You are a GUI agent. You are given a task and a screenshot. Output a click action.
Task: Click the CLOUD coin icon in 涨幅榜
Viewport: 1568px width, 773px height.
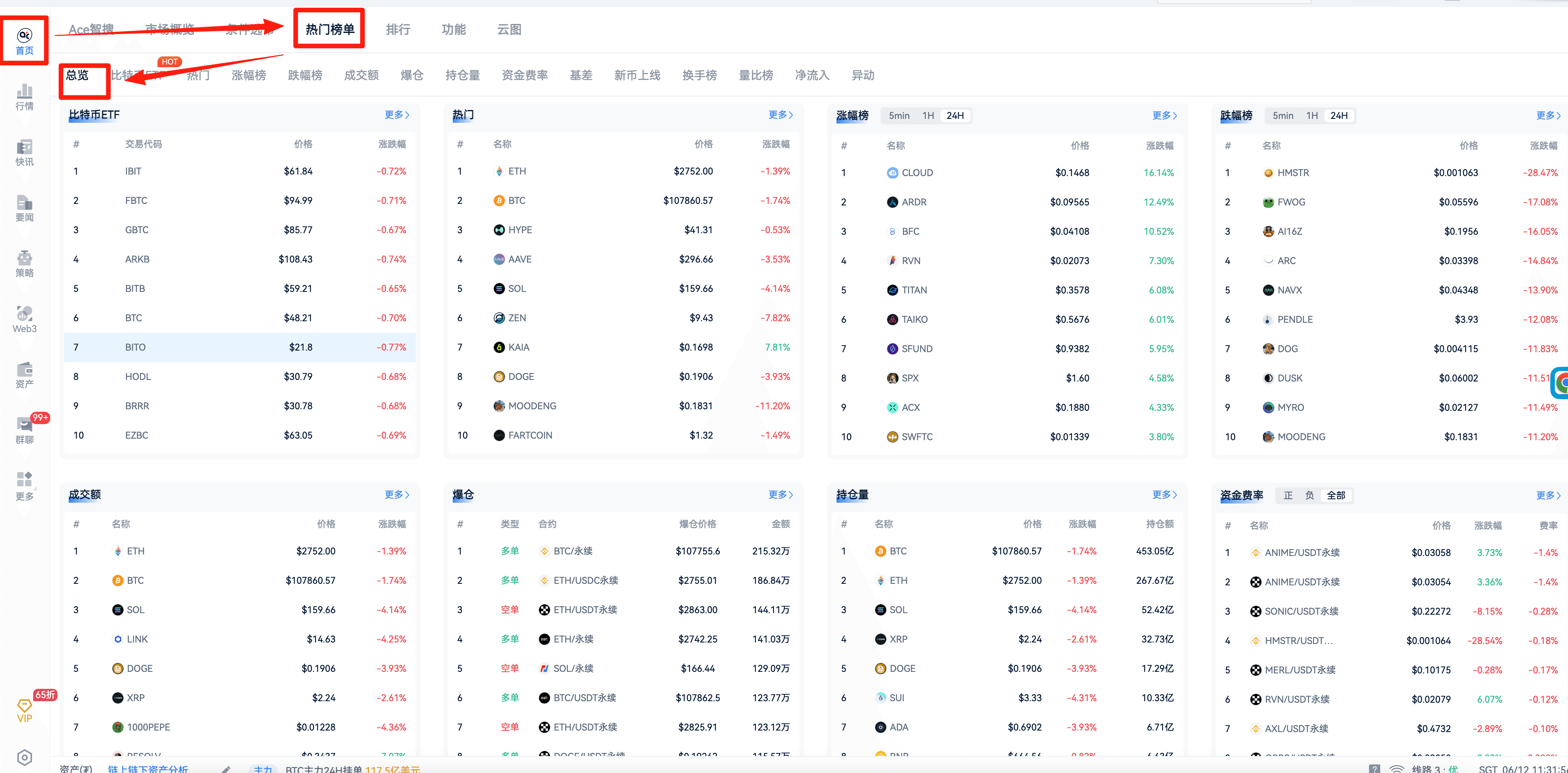(x=892, y=173)
